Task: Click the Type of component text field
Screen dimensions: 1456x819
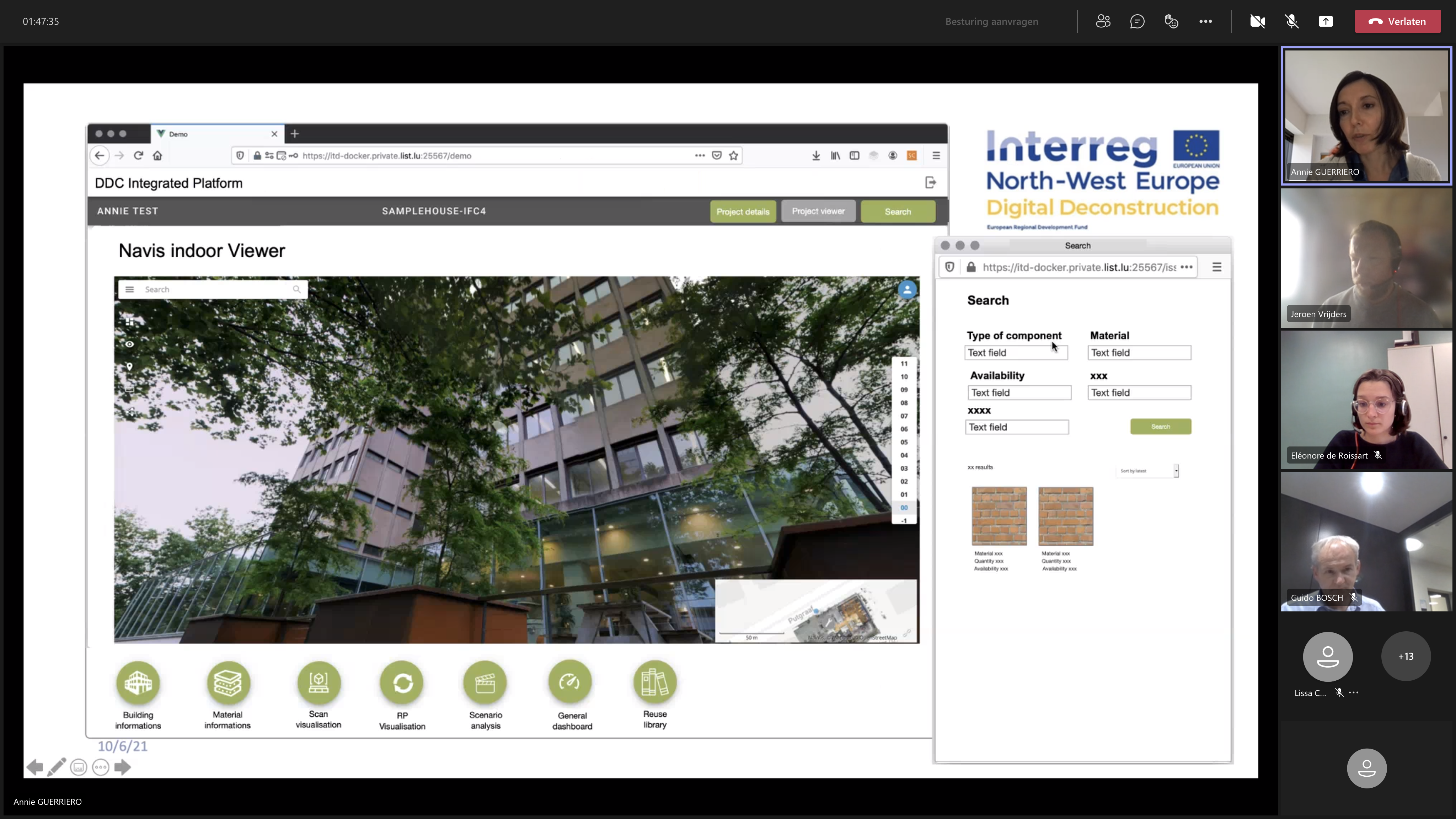Action: tap(1016, 353)
